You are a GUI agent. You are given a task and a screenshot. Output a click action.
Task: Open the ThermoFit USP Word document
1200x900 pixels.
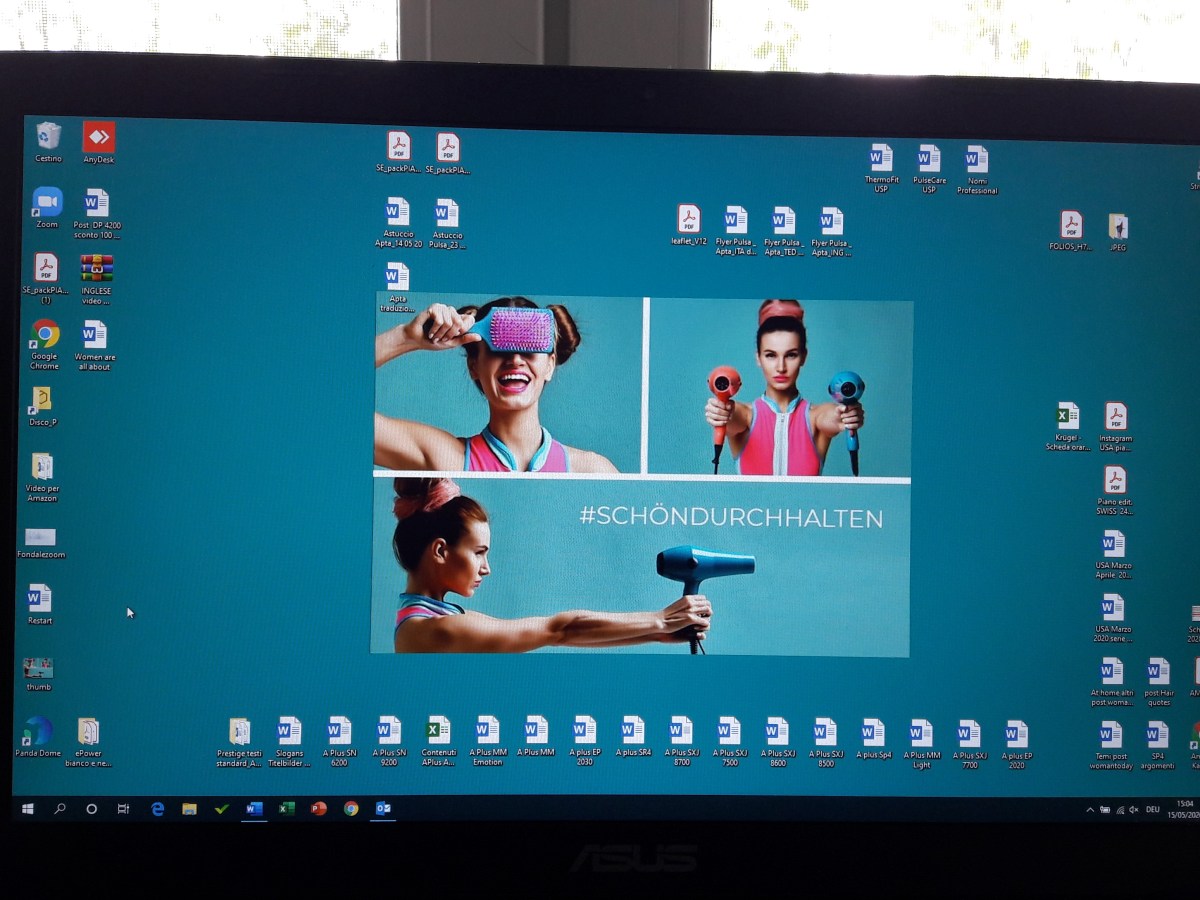click(881, 159)
